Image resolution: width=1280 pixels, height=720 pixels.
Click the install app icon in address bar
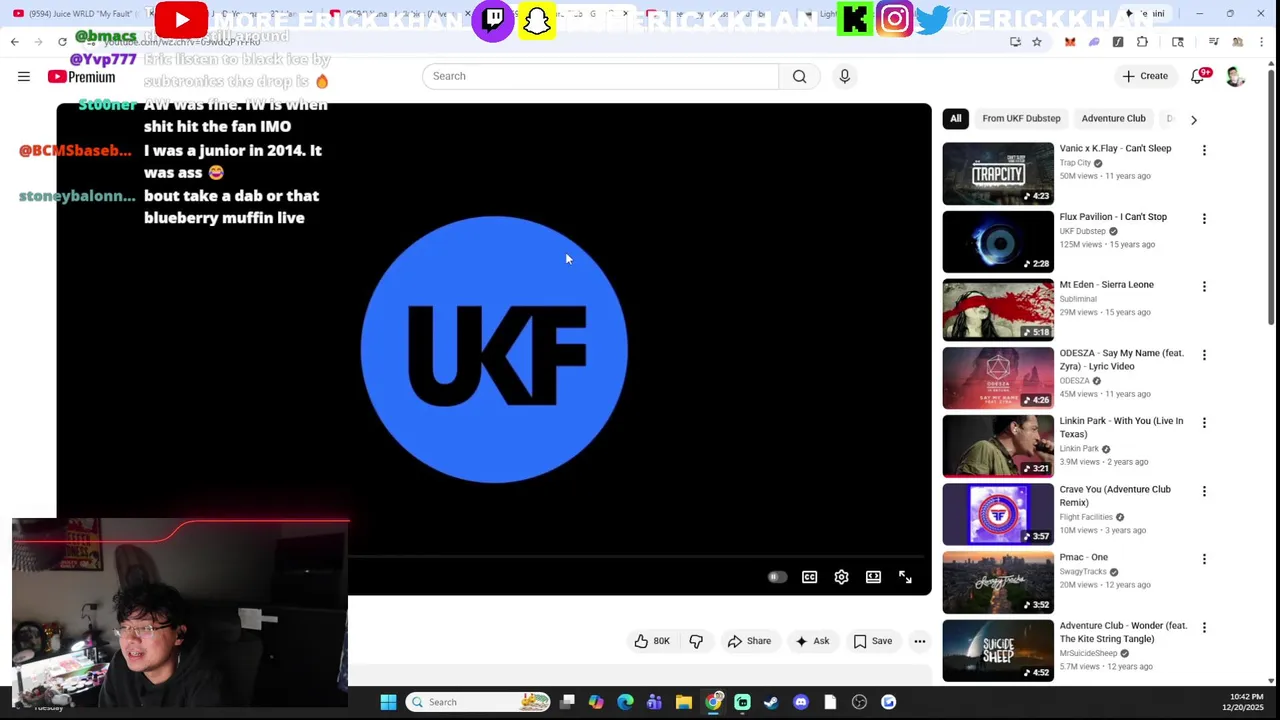(x=1015, y=42)
